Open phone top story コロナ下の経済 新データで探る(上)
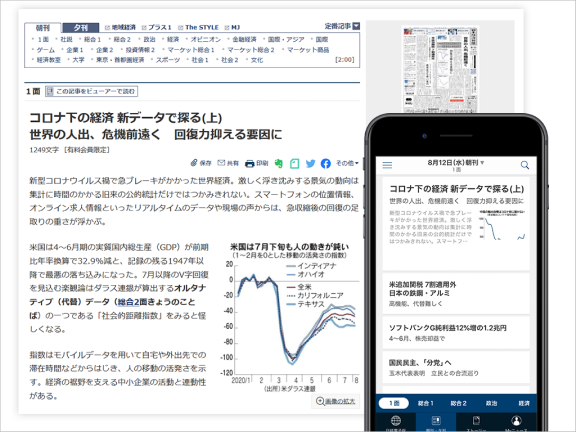This screenshot has height=432, width=576. coord(456,223)
